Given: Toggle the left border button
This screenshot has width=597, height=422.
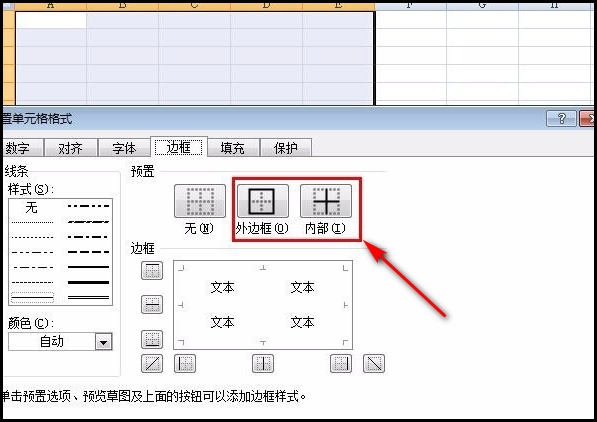Looking at the screenshot, I should [x=185, y=363].
